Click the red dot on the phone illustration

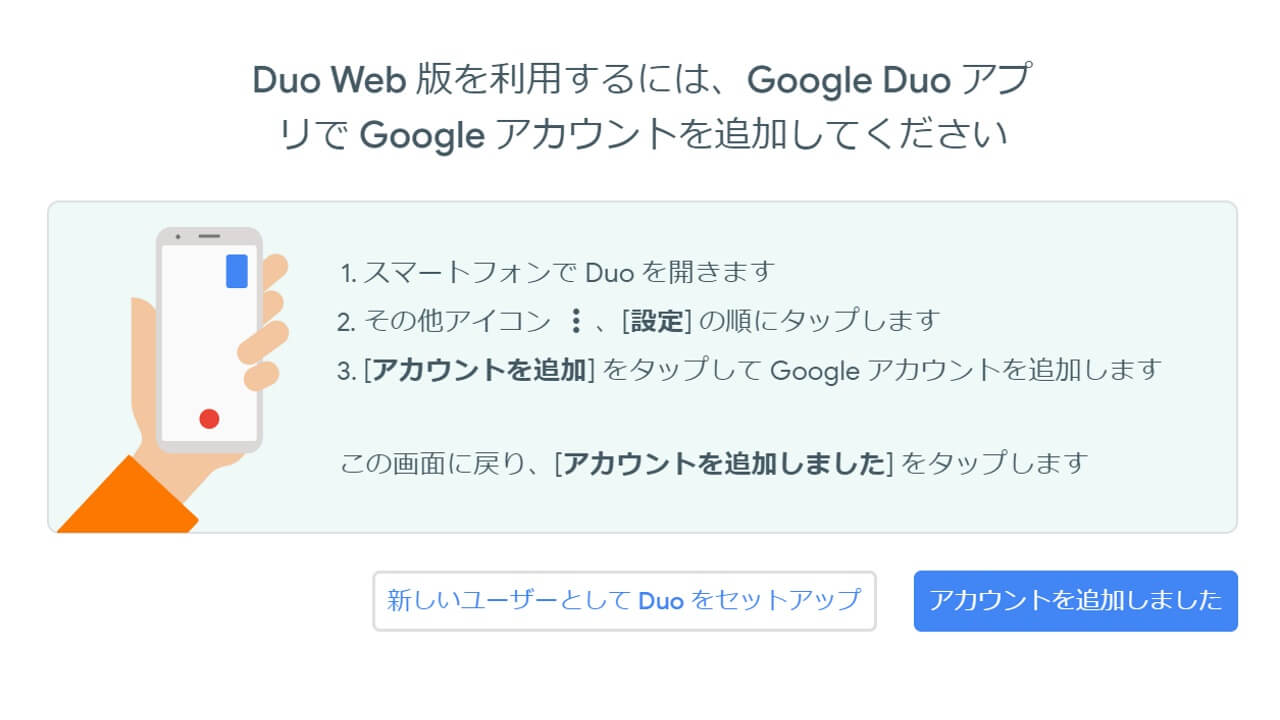[209, 419]
